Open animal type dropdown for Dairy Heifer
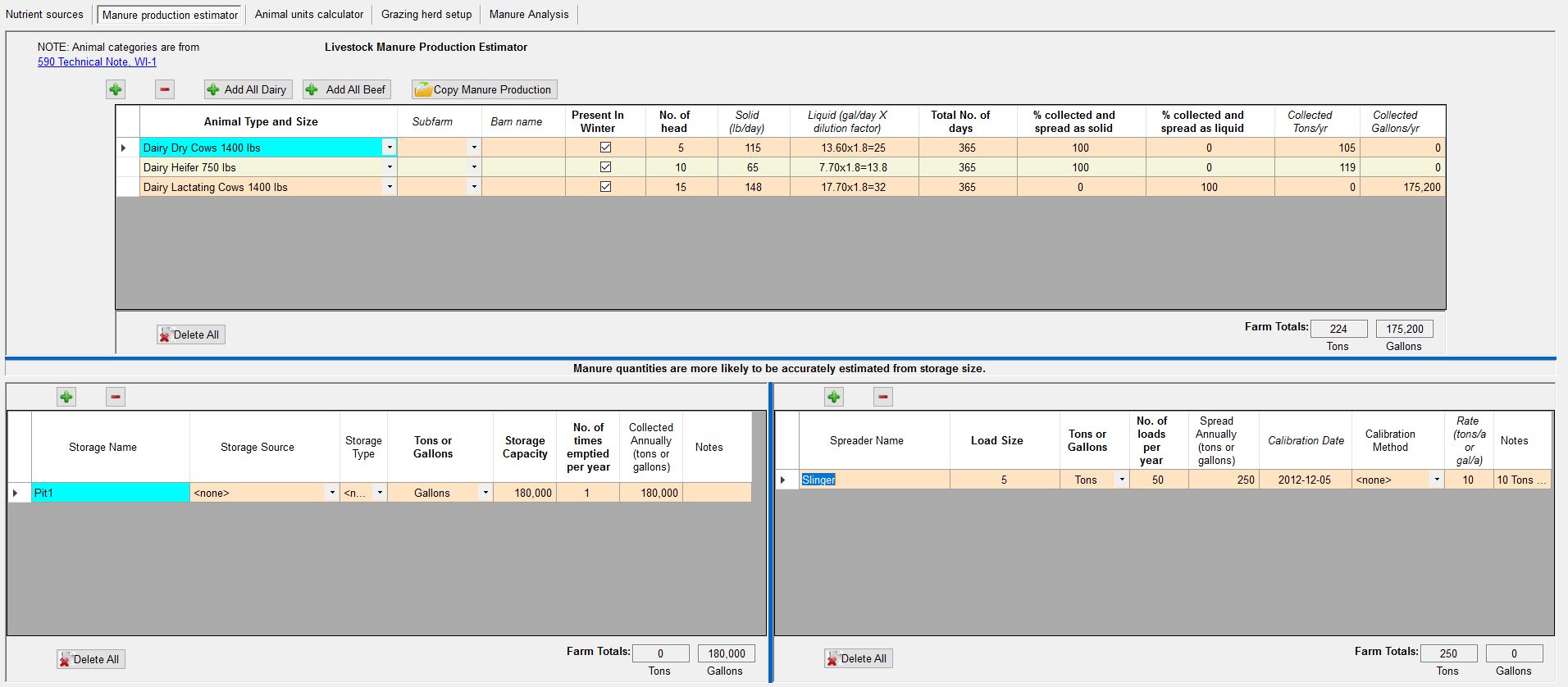This screenshot has width=1568, height=687. (x=390, y=167)
